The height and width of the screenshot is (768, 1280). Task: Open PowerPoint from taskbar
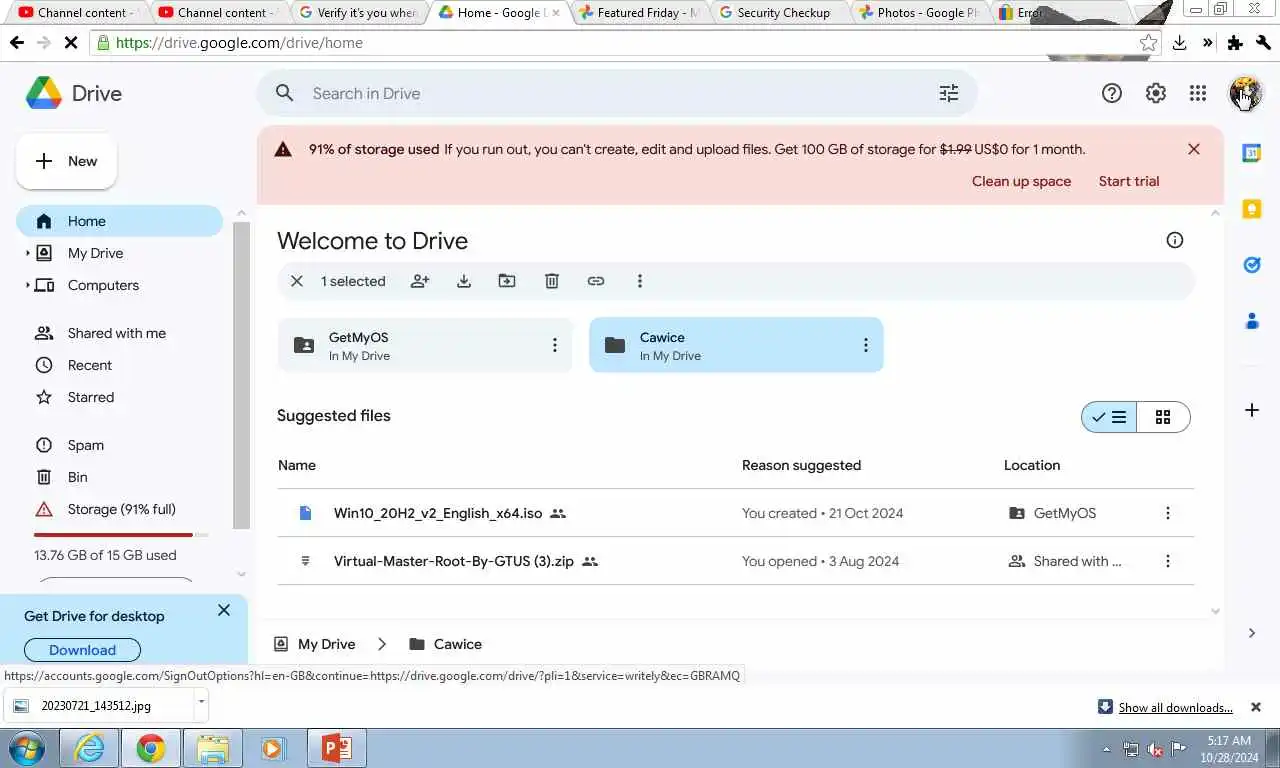click(x=336, y=748)
